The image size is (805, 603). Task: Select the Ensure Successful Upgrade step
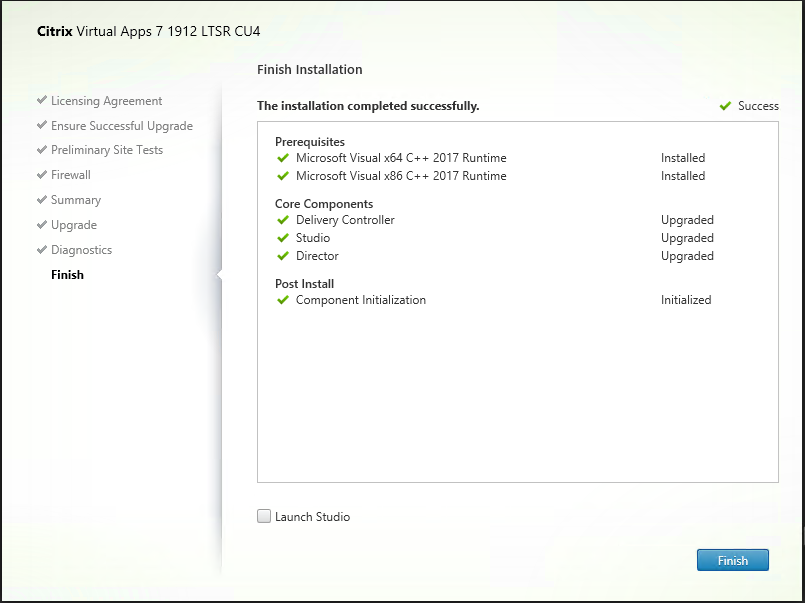(x=122, y=126)
